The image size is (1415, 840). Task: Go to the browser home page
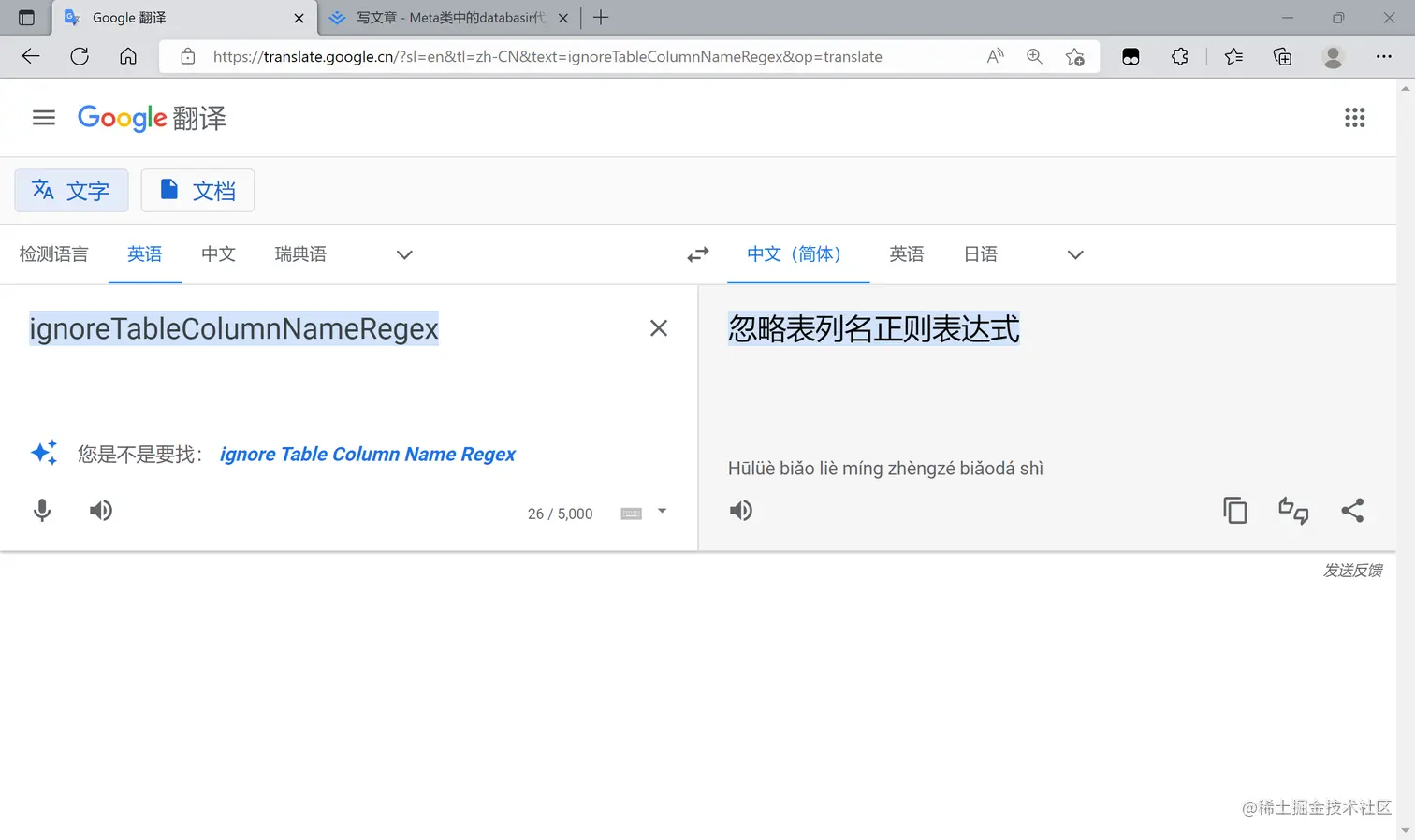click(128, 56)
